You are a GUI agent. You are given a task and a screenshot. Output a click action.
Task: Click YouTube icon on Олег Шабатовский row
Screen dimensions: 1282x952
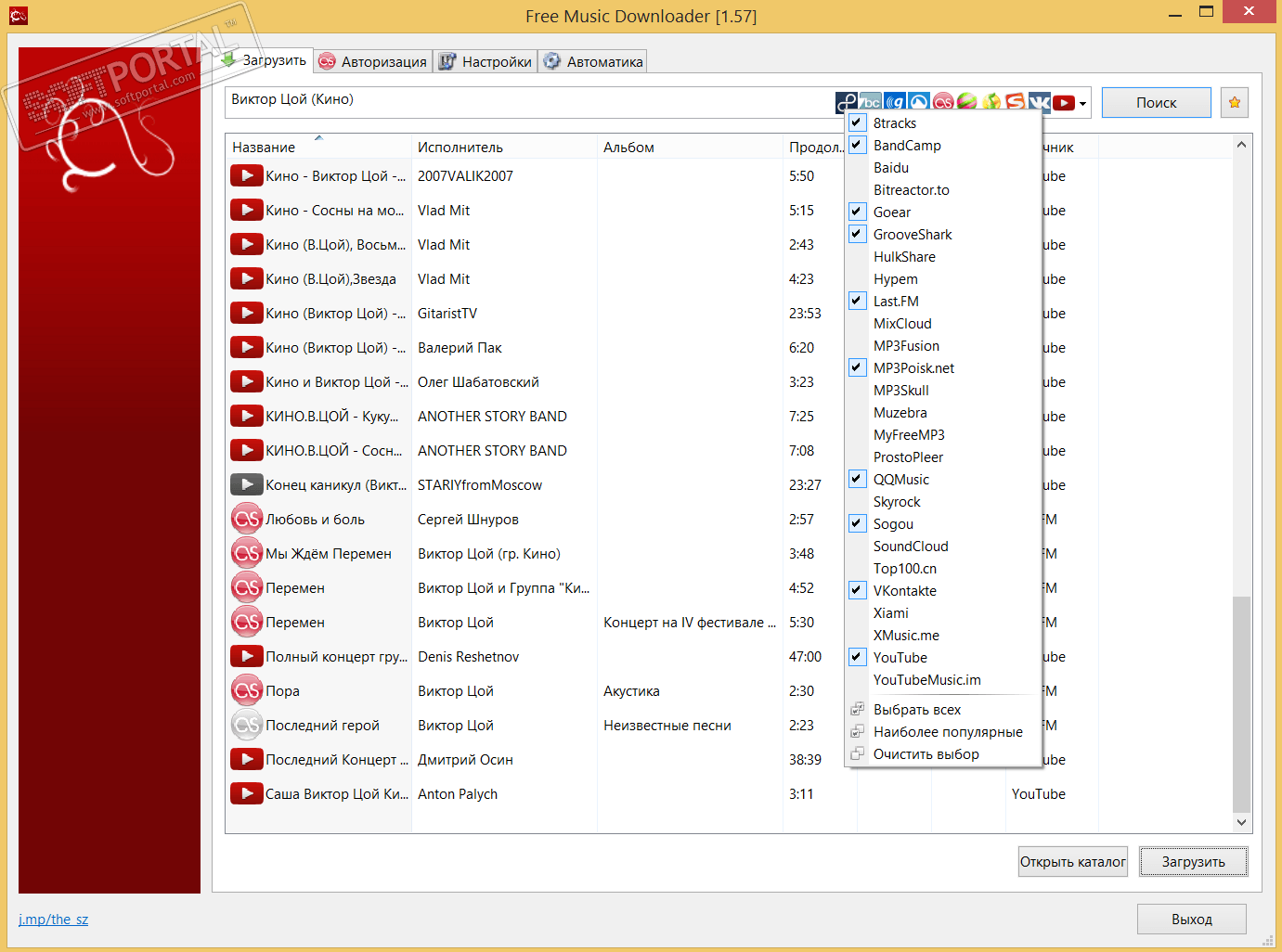[x=246, y=381]
